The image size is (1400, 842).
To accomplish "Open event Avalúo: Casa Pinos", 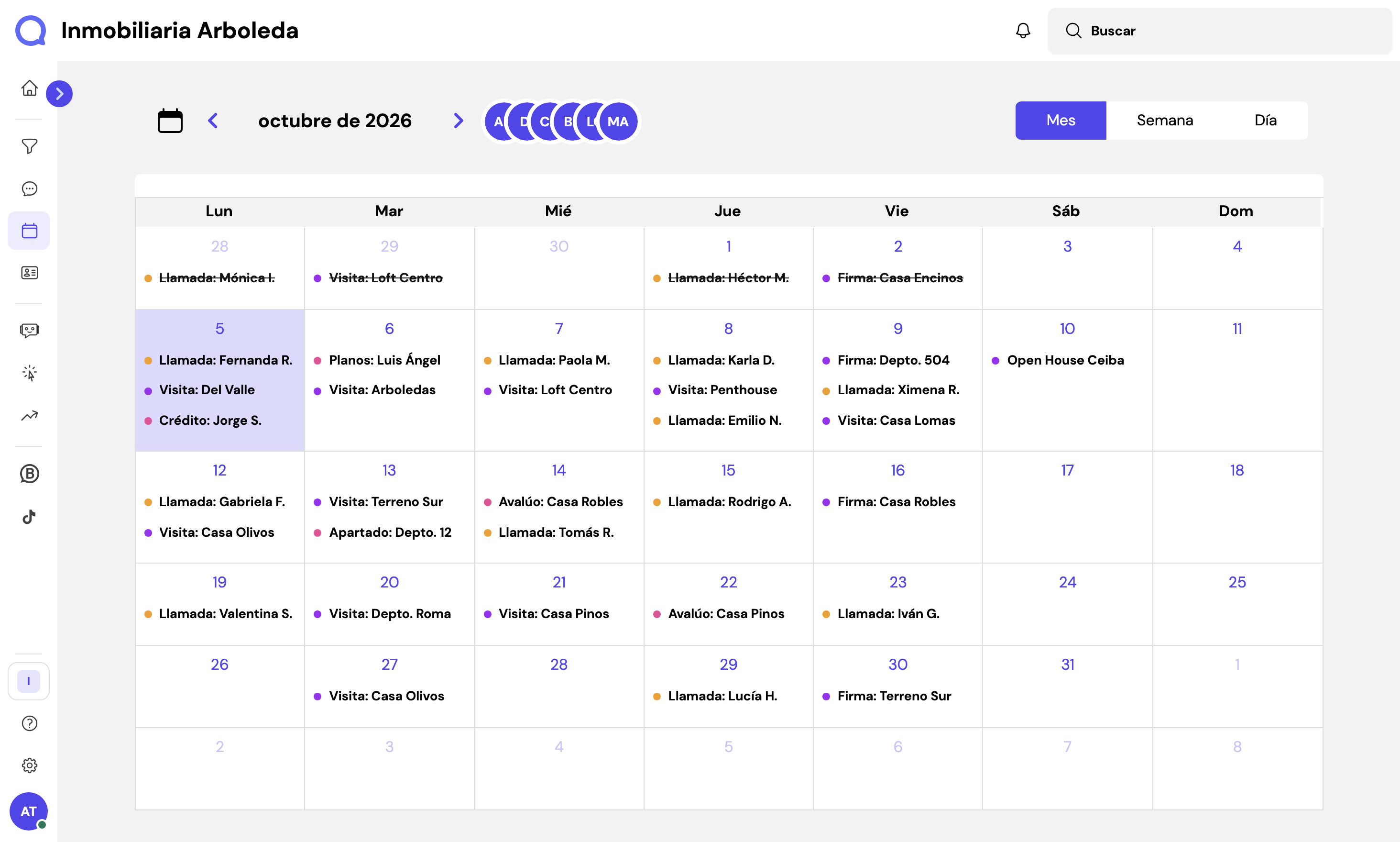I will click(719, 614).
